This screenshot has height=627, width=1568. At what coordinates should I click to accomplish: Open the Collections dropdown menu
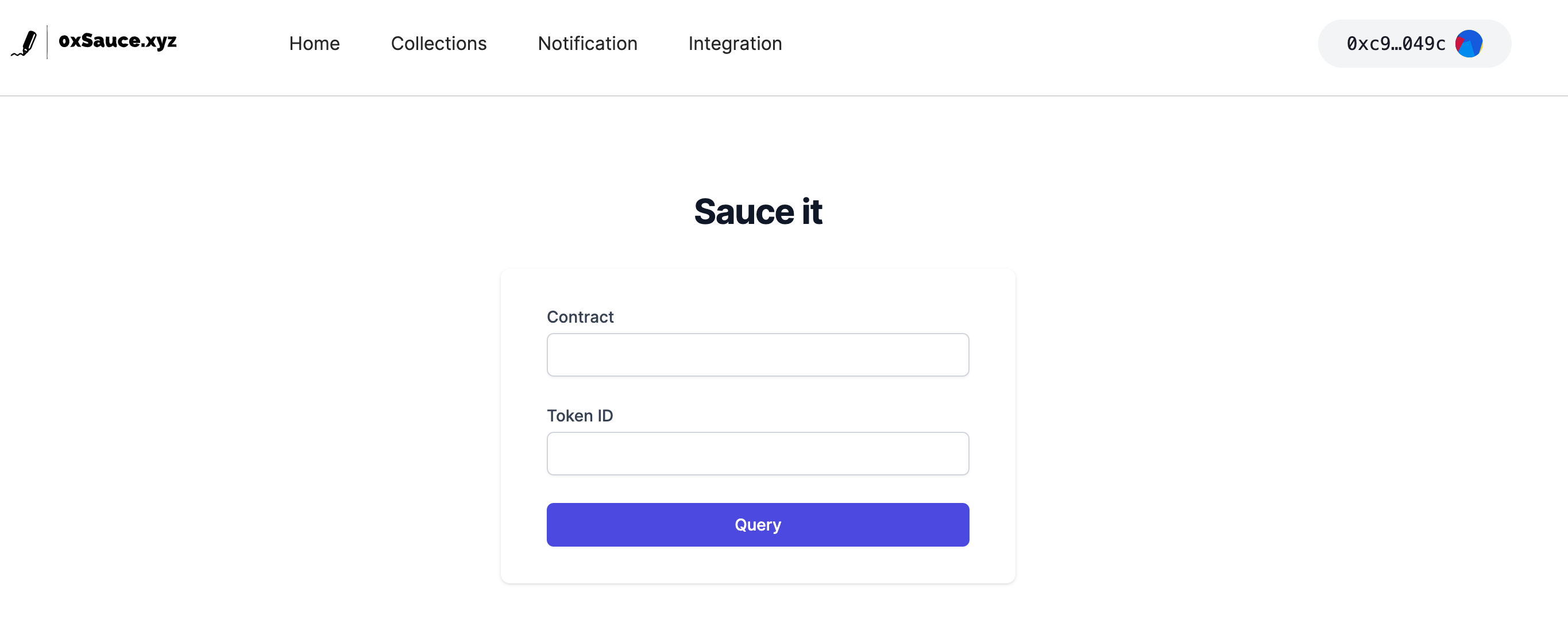[x=438, y=43]
